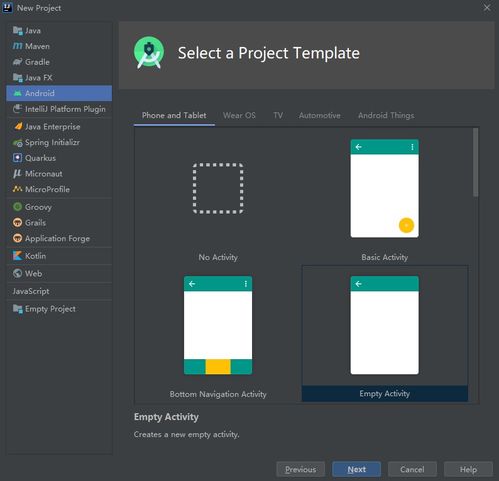The height and width of the screenshot is (481, 499).
Task: Go back with the Previous button
Action: tap(300, 469)
